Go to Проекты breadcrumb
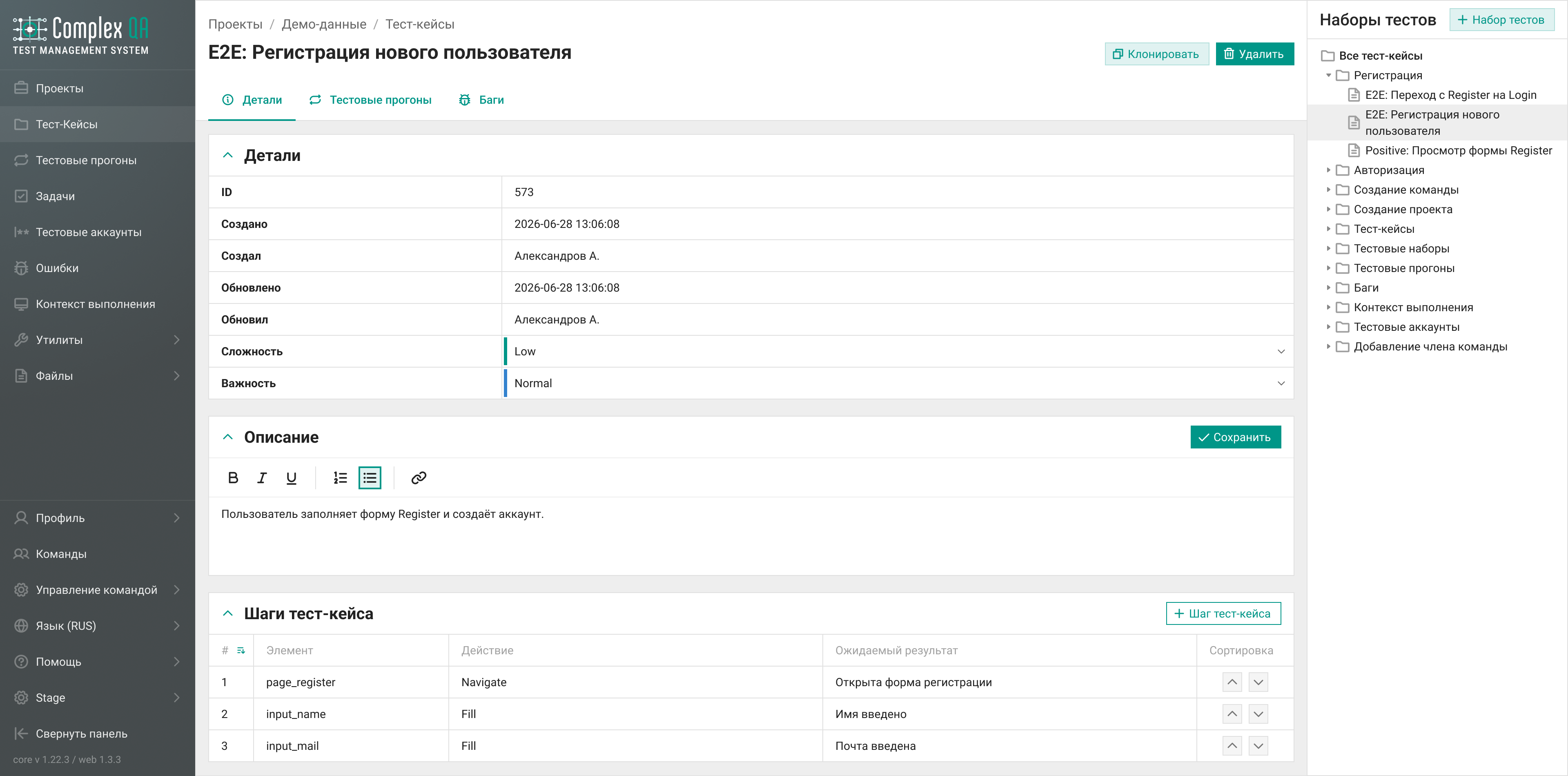Screen dimensions: 1568x776 pyautogui.click(x=235, y=25)
